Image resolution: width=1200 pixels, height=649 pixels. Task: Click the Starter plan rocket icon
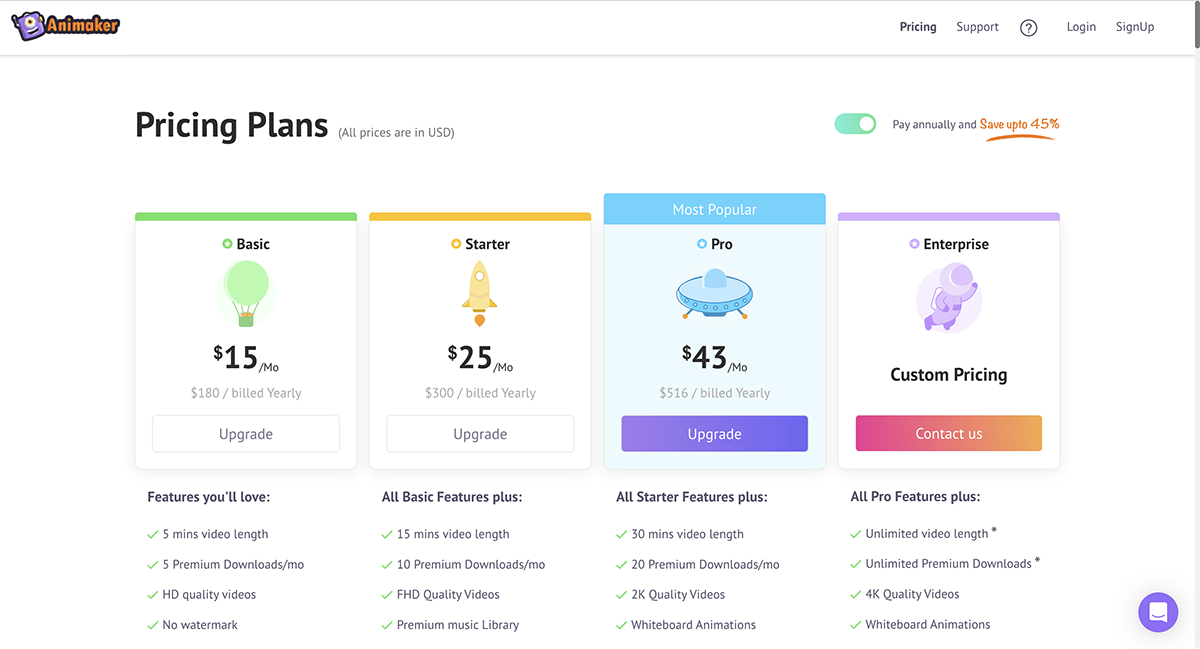pyautogui.click(x=479, y=294)
